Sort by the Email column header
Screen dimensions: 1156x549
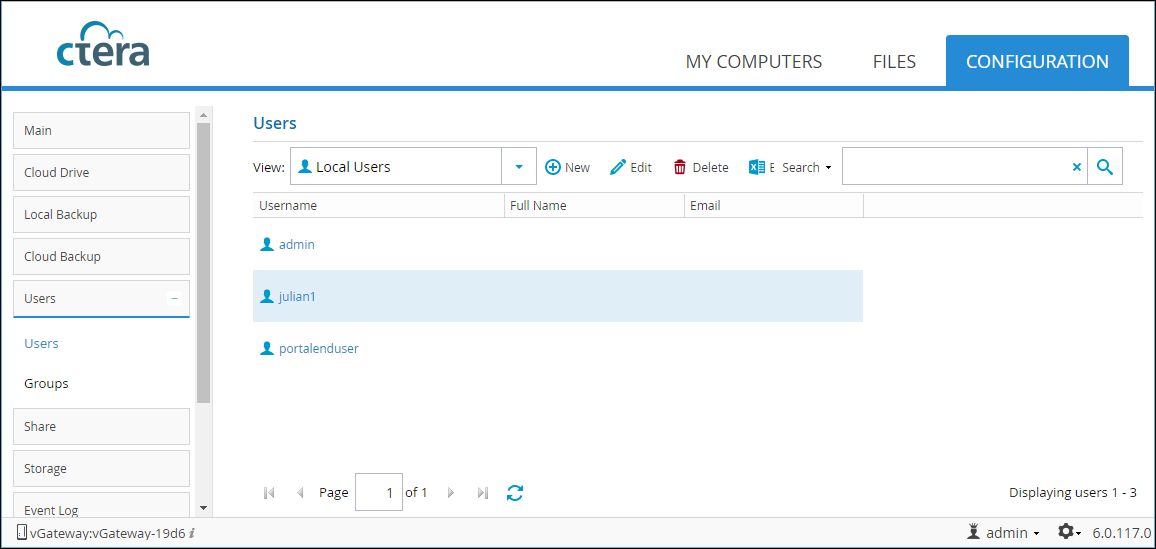[x=773, y=206]
